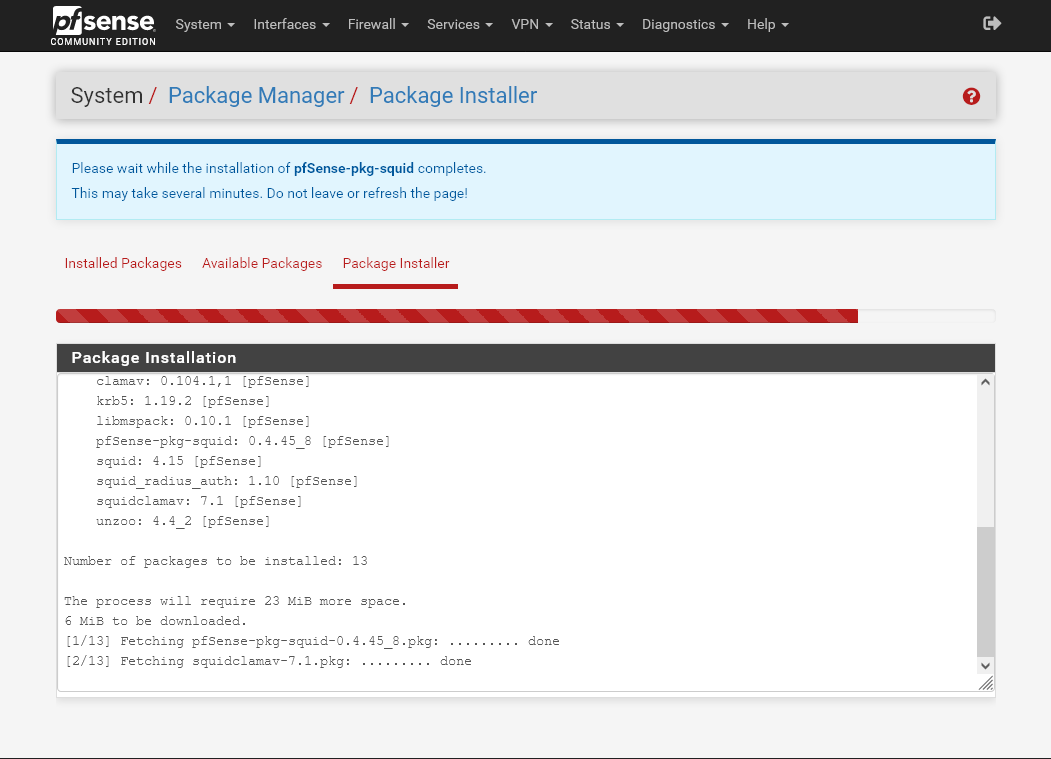Click the pfSense Community Edition logo

click(x=104, y=25)
